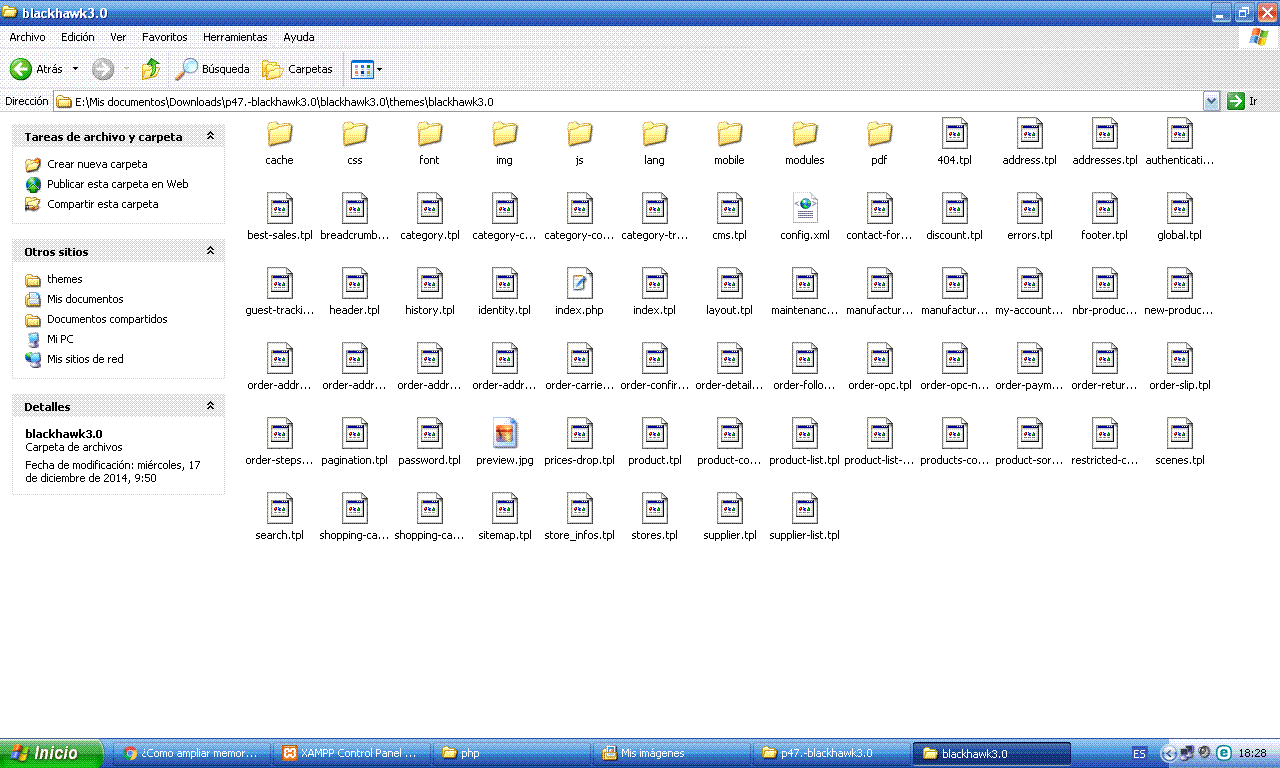The width and height of the screenshot is (1280, 768).
Task: Select the cms.tpl file icon
Action: point(730,208)
